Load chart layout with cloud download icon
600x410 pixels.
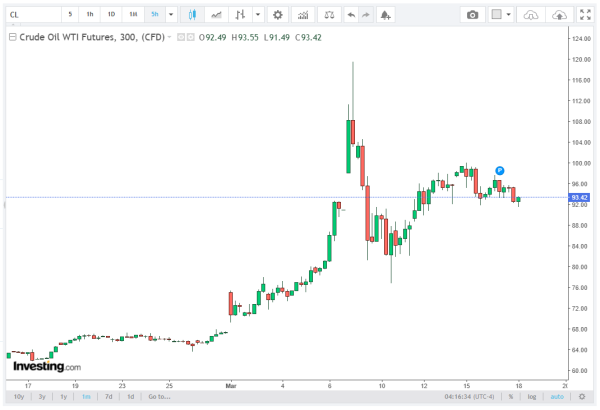pyautogui.click(x=534, y=15)
